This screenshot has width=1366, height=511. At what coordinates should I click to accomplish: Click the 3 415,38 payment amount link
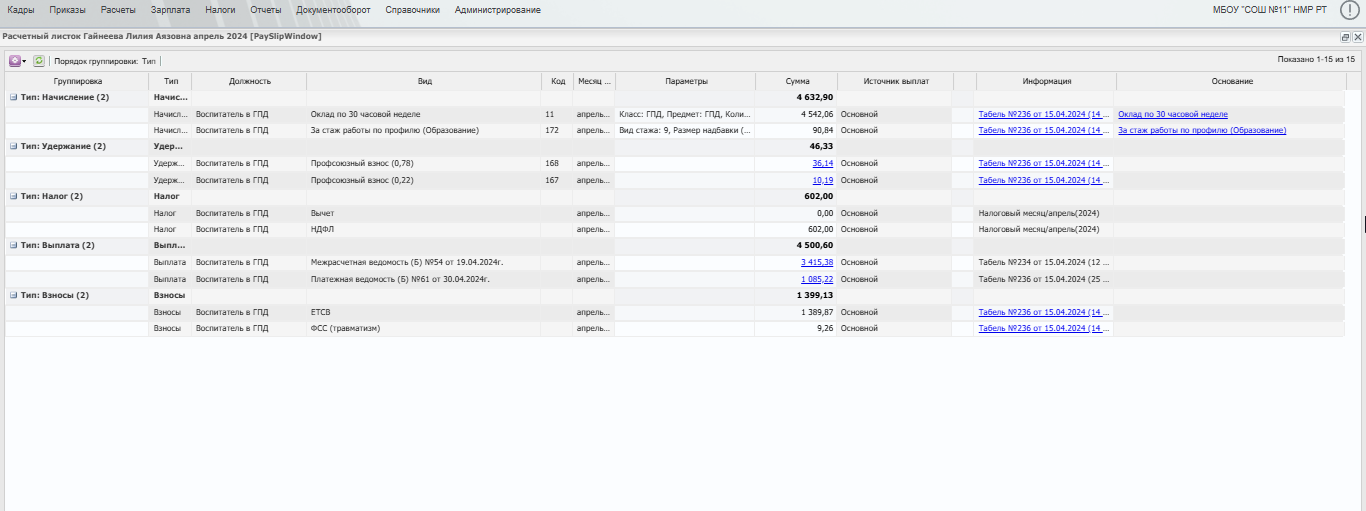pyautogui.click(x=817, y=262)
